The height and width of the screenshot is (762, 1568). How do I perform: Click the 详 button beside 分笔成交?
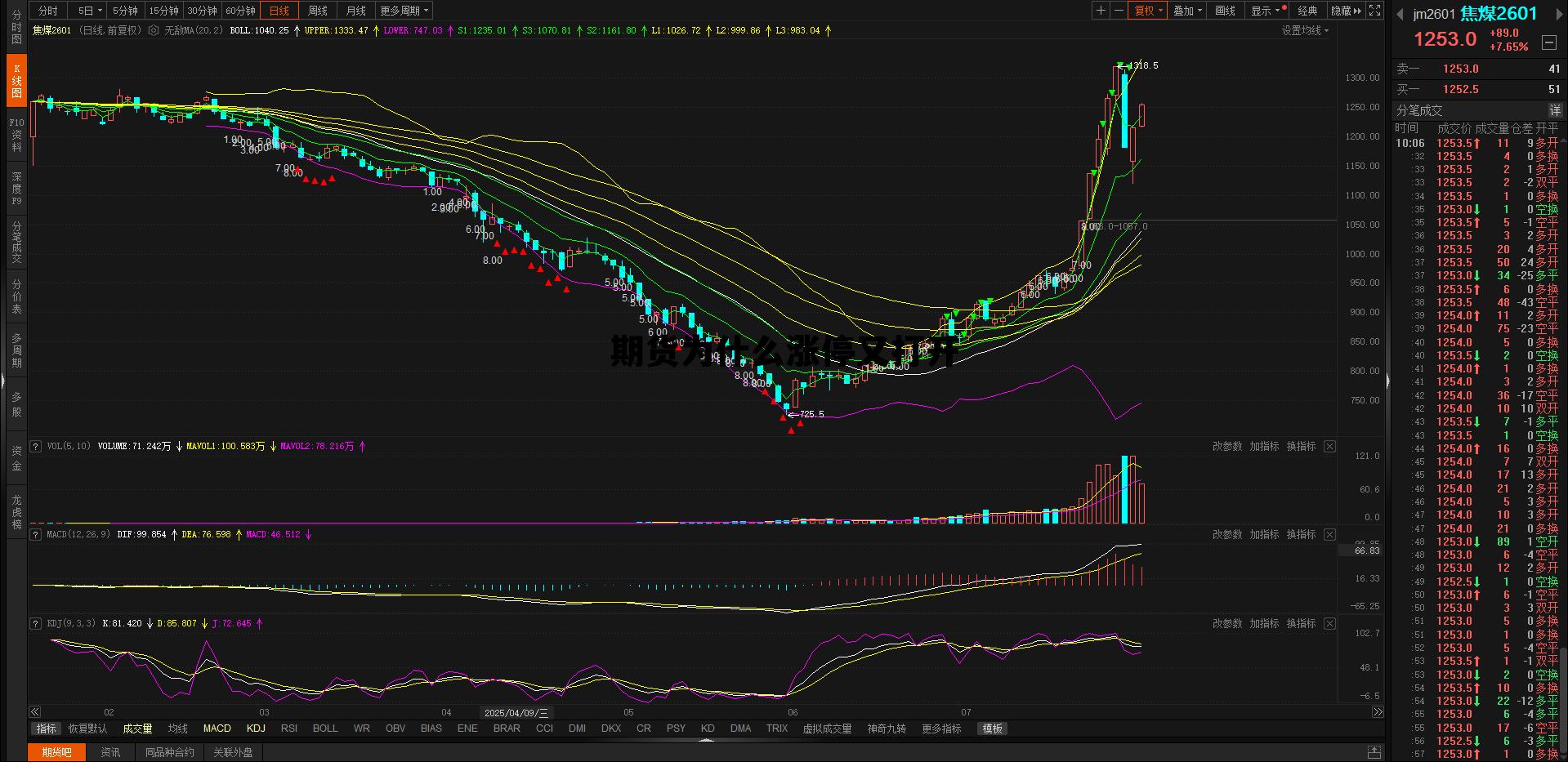tap(1554, 110)
